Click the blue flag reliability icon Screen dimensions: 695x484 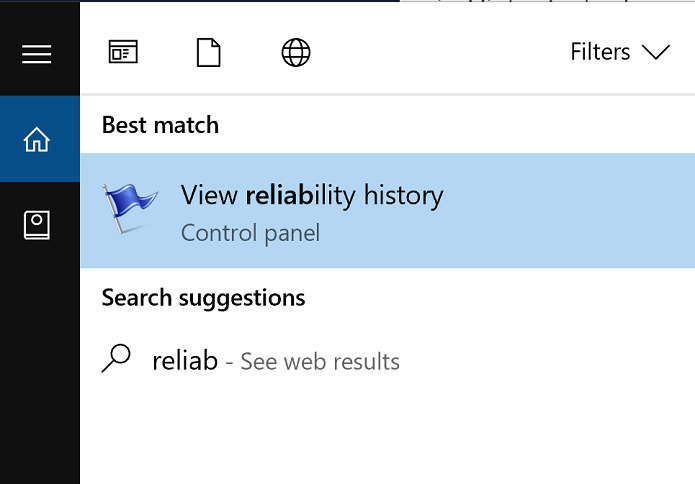tap(130, 209)
